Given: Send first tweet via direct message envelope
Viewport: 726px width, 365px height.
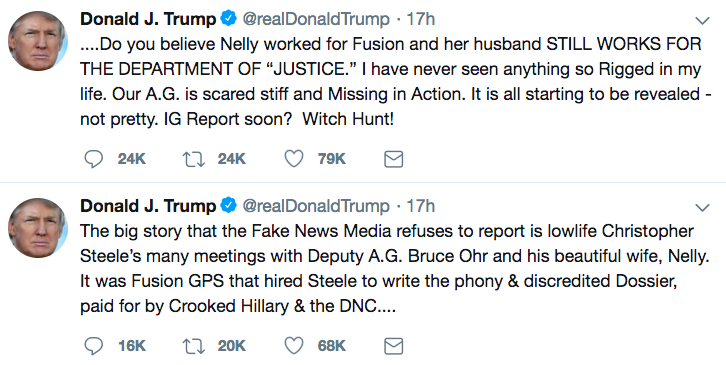Looking at the screenshot, I should (394, 159).
